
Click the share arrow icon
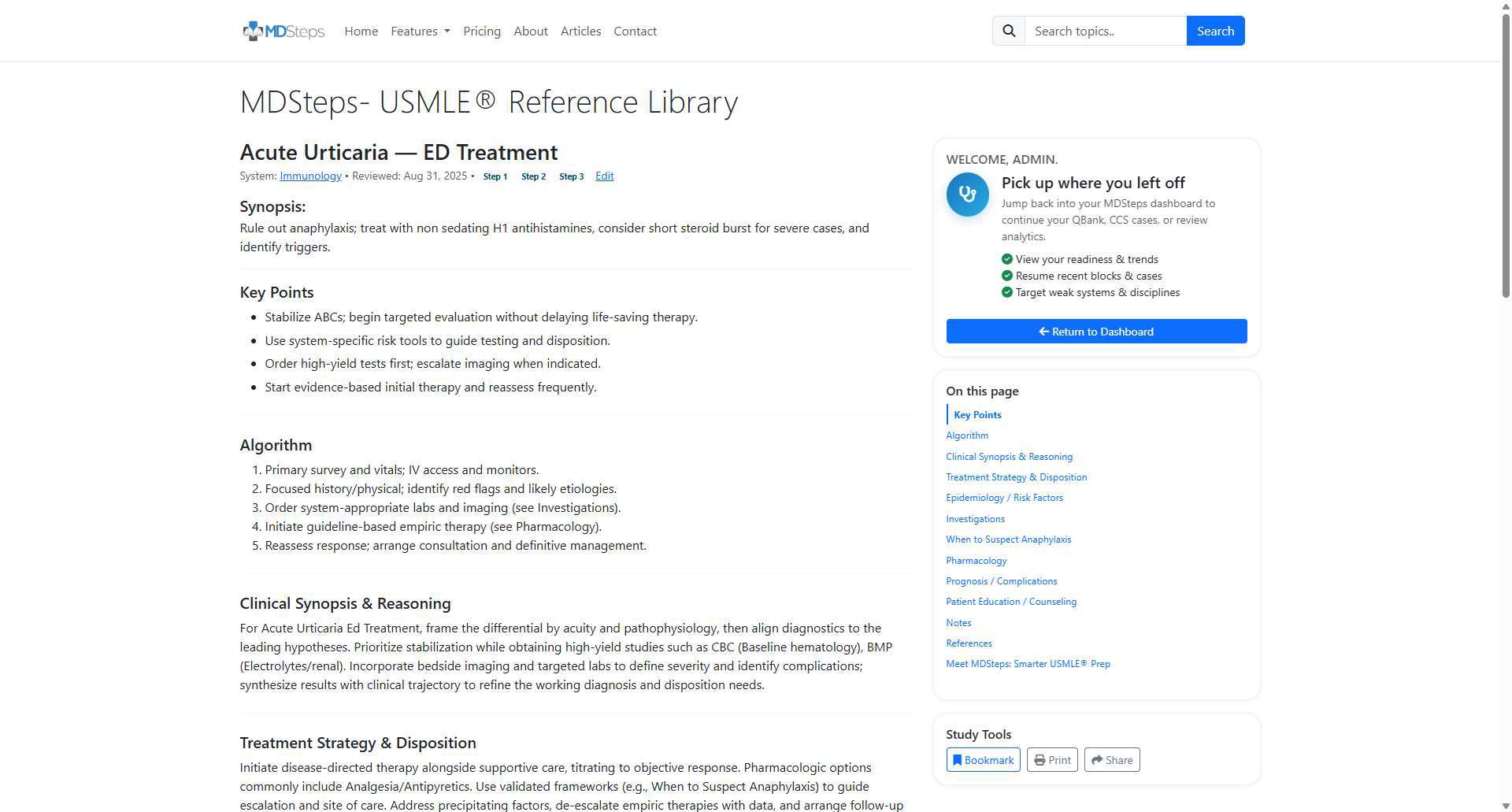(x=1098, y=759)
